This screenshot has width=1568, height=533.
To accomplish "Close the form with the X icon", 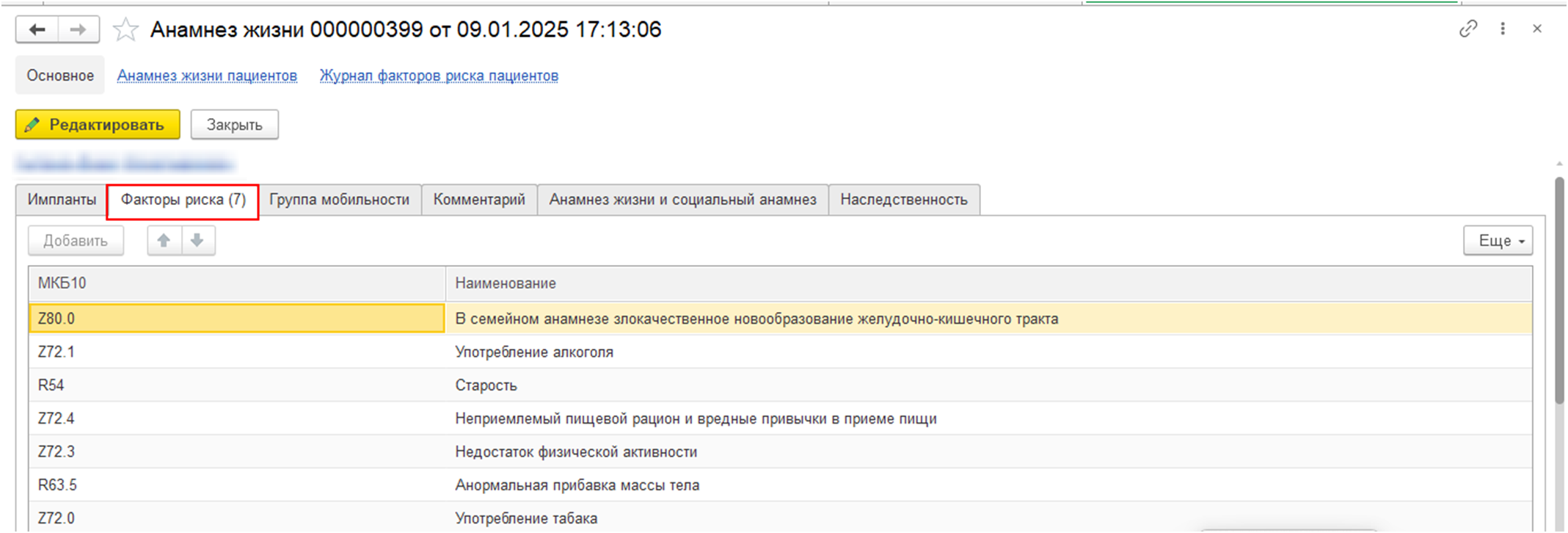I will pyautogui.click(x=1537, y=29).
